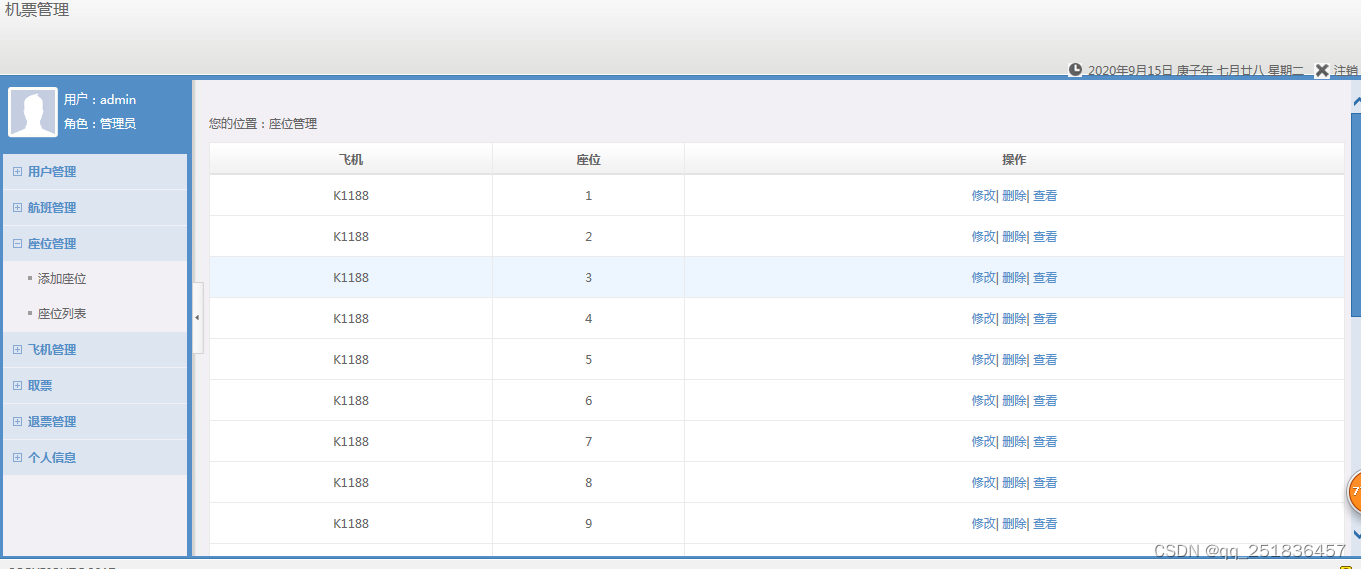
Task: Open the 座位列表 submenu item
Action: tap(62, 314)
